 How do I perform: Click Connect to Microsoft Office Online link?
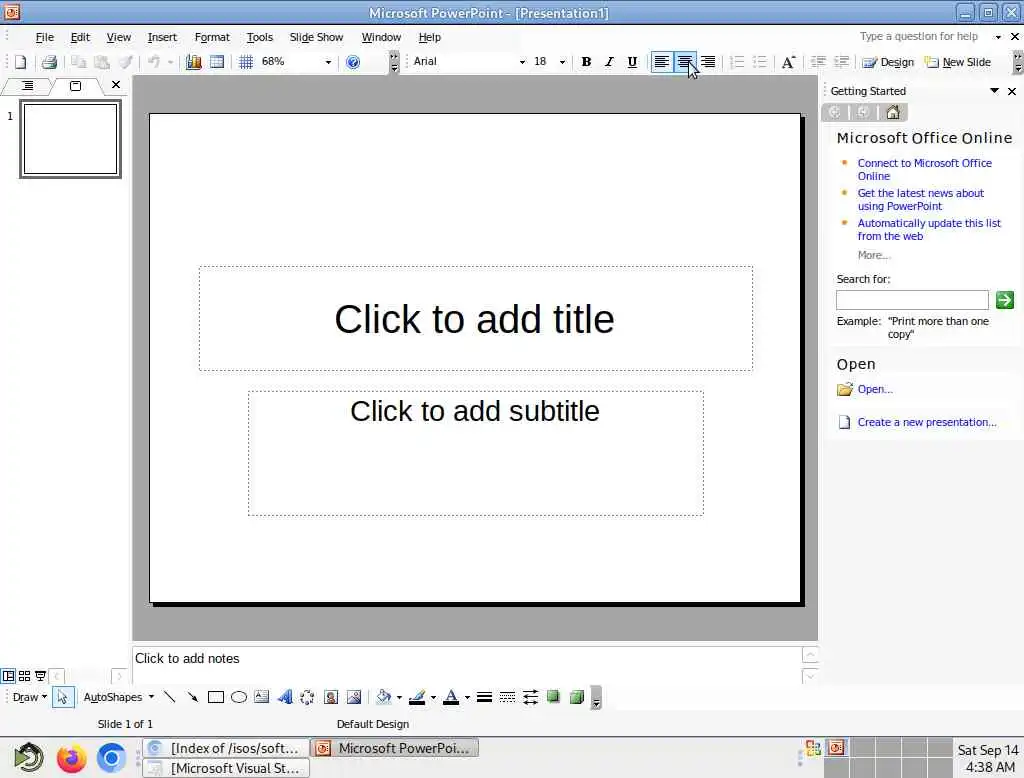[924, 169]
